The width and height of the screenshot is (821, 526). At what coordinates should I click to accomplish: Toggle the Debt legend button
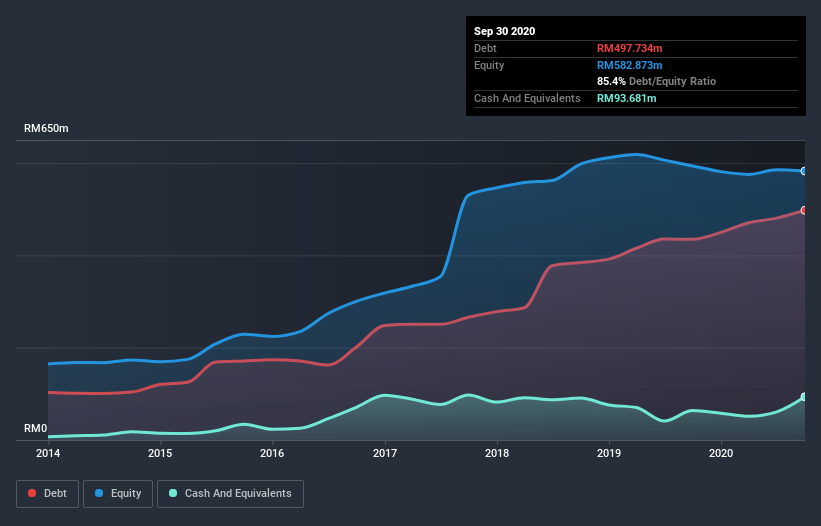click(47, 494)
